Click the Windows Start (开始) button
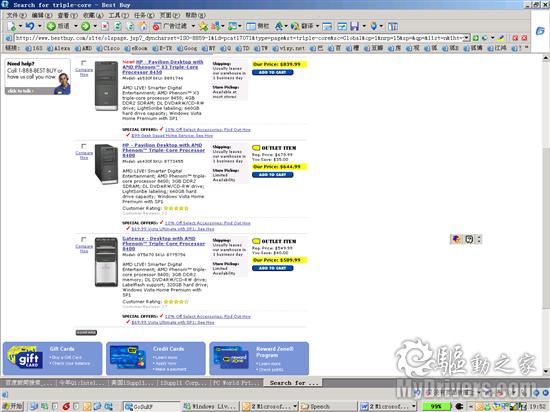Image resolution: width=550 pixels, height=412 pixels. 13,406
